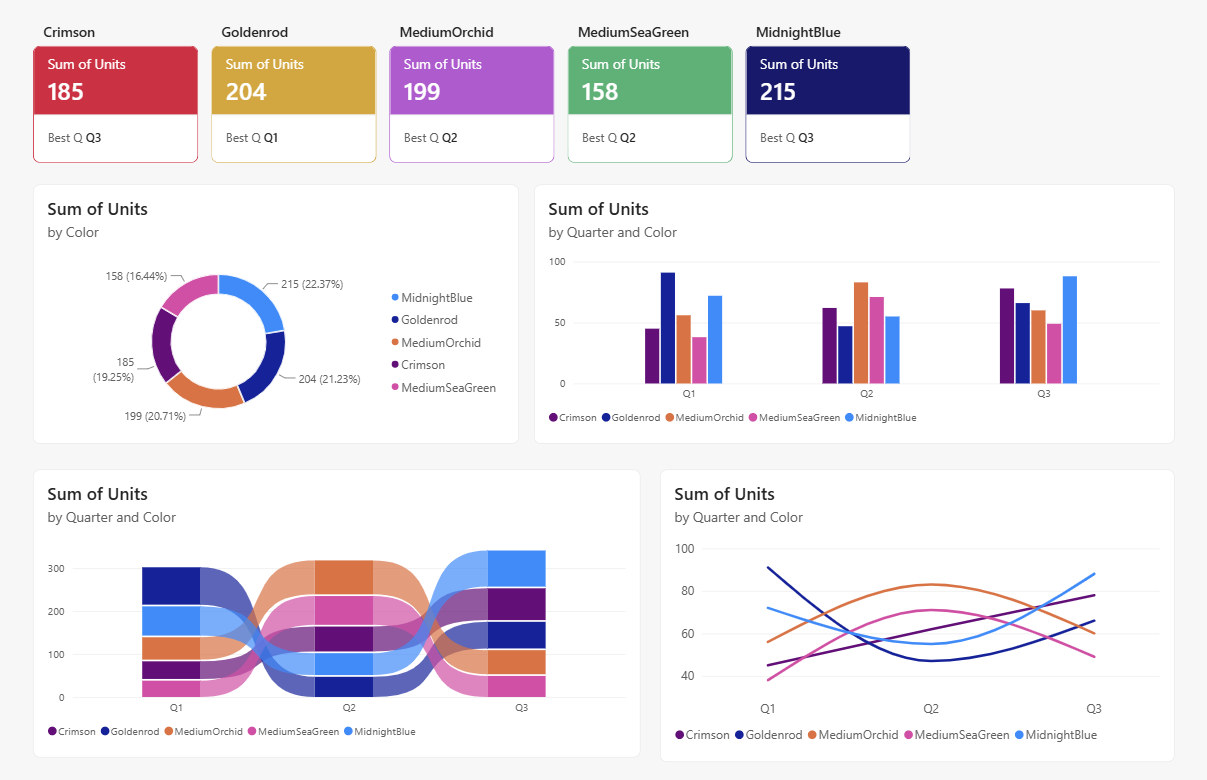
Task: Click the tall dark blue Goldenrod bar in Q1
Action: [668, 328]
